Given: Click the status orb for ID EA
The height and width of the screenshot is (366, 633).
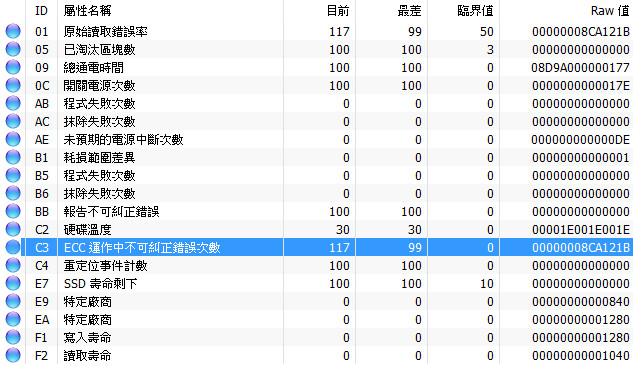Looking at the screenshot, I should pyautogui.click(x=13, y=319).
